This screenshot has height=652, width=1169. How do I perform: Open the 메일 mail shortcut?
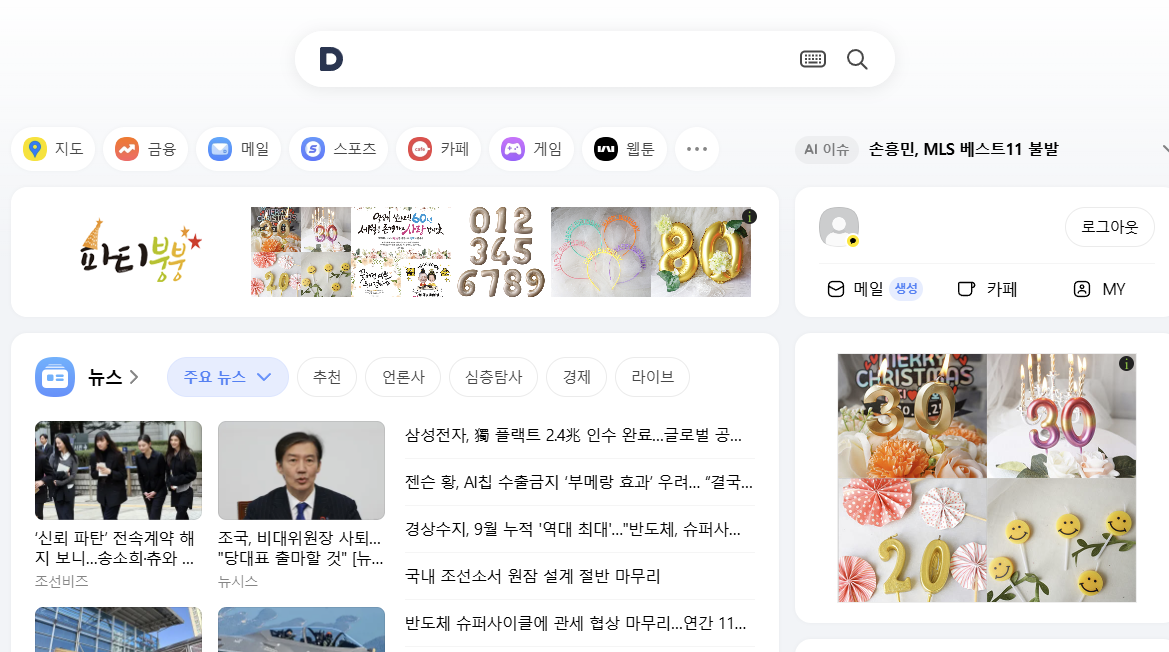pos(239,149)
